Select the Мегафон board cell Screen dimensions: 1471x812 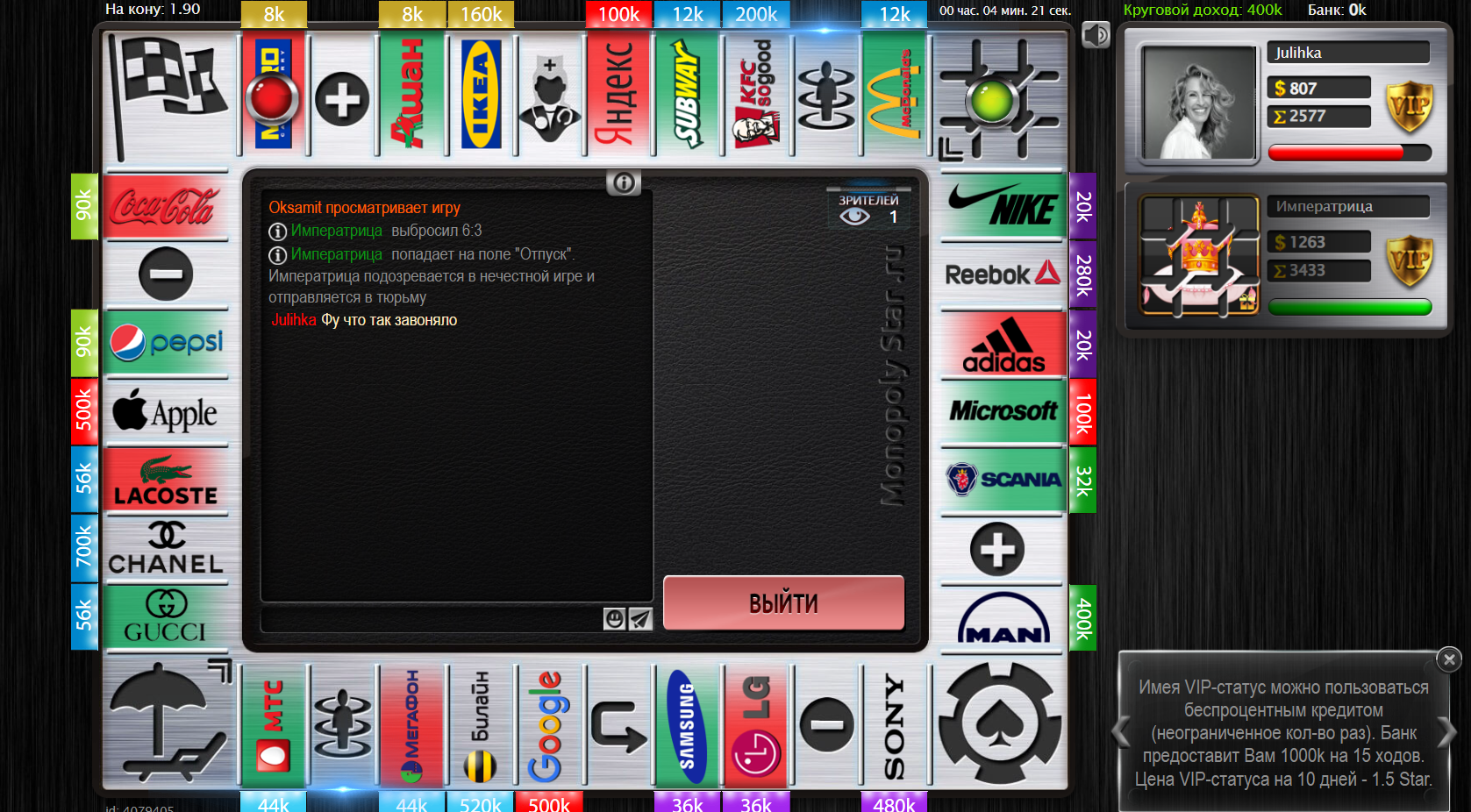tap(411, 726)
